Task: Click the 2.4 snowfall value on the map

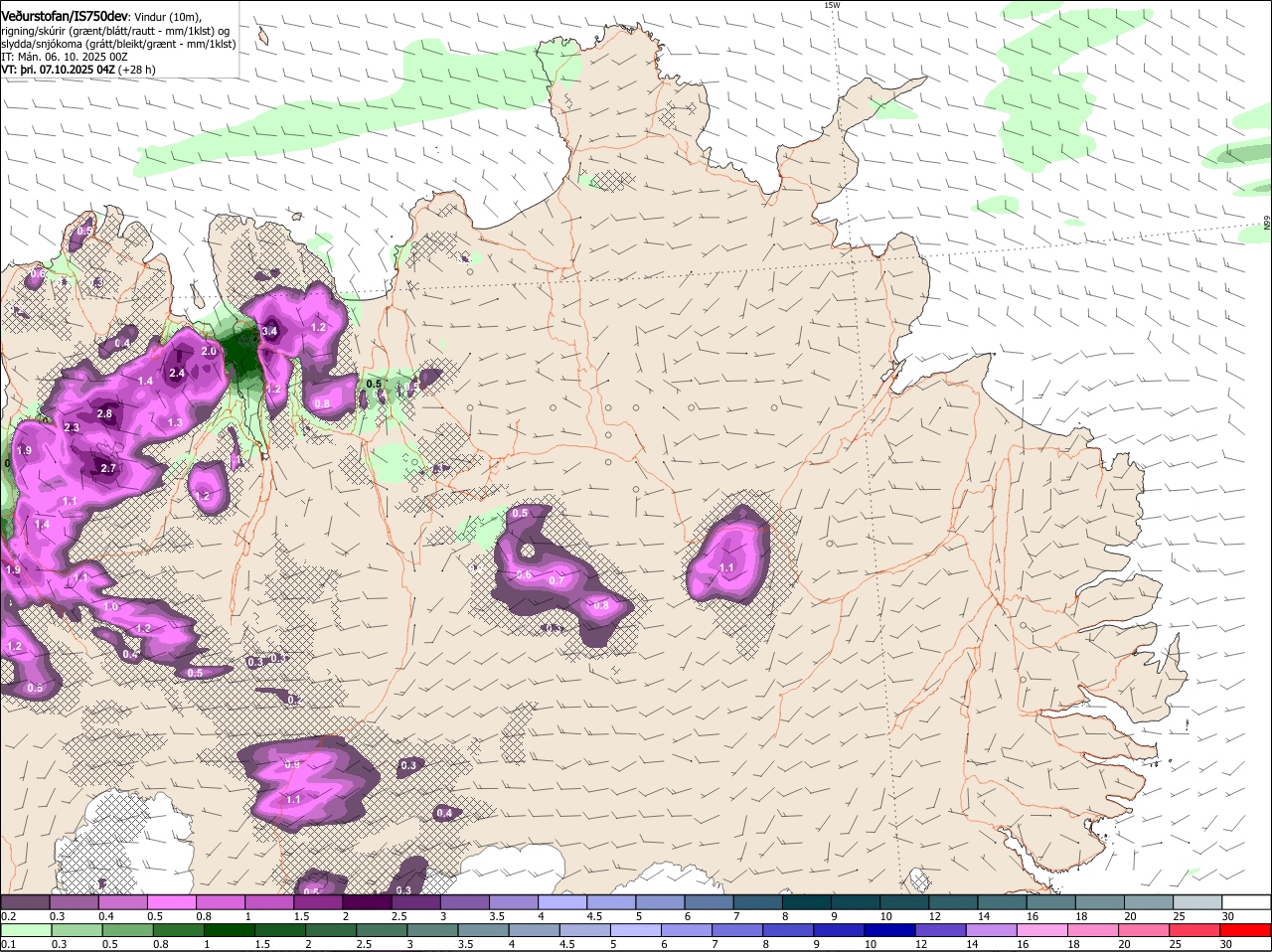Action: pos(177,374)
